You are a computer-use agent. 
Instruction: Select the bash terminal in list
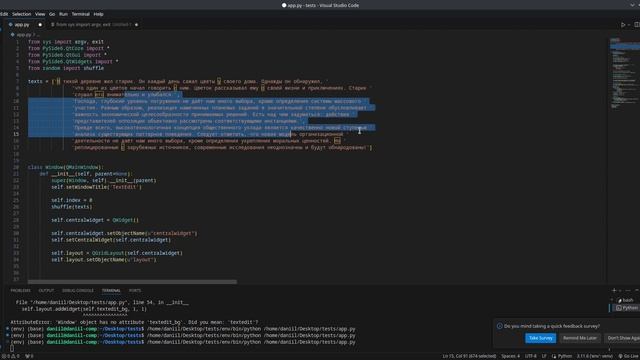point(625,300)
